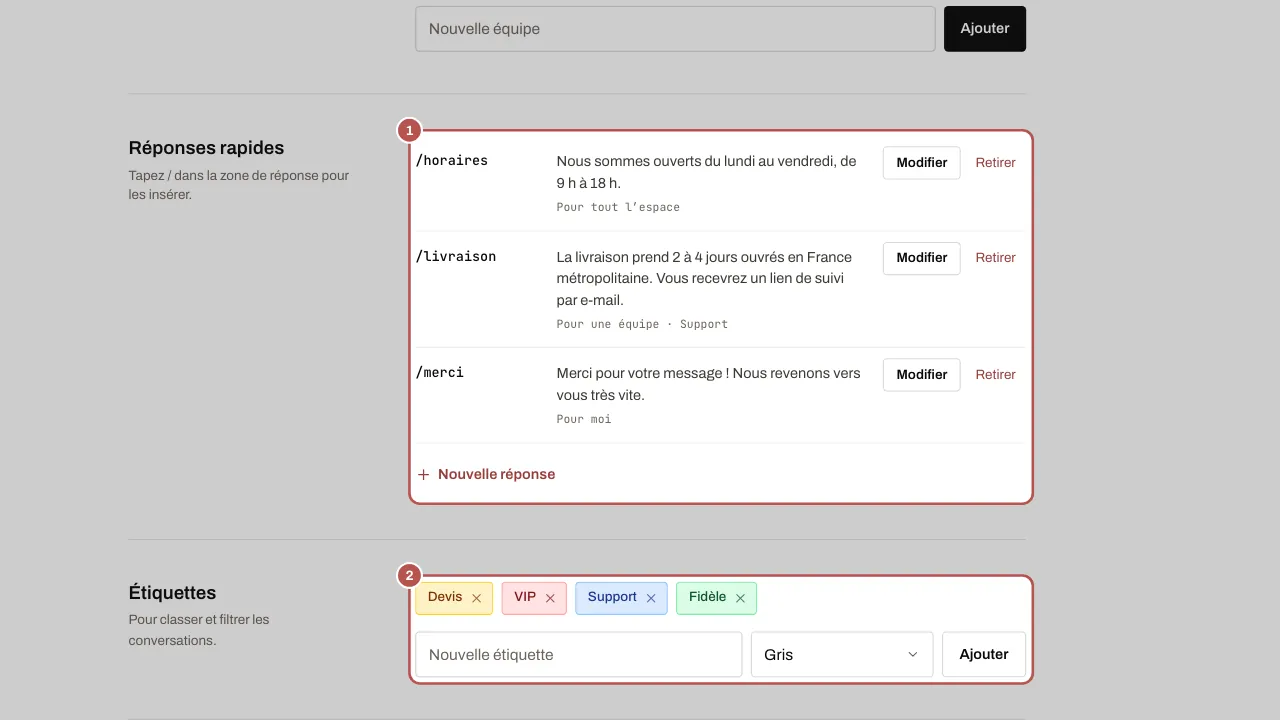Delete the Support tag using its x icon
The height and width of the screenshot is (720, 1280).
(651, 598)
